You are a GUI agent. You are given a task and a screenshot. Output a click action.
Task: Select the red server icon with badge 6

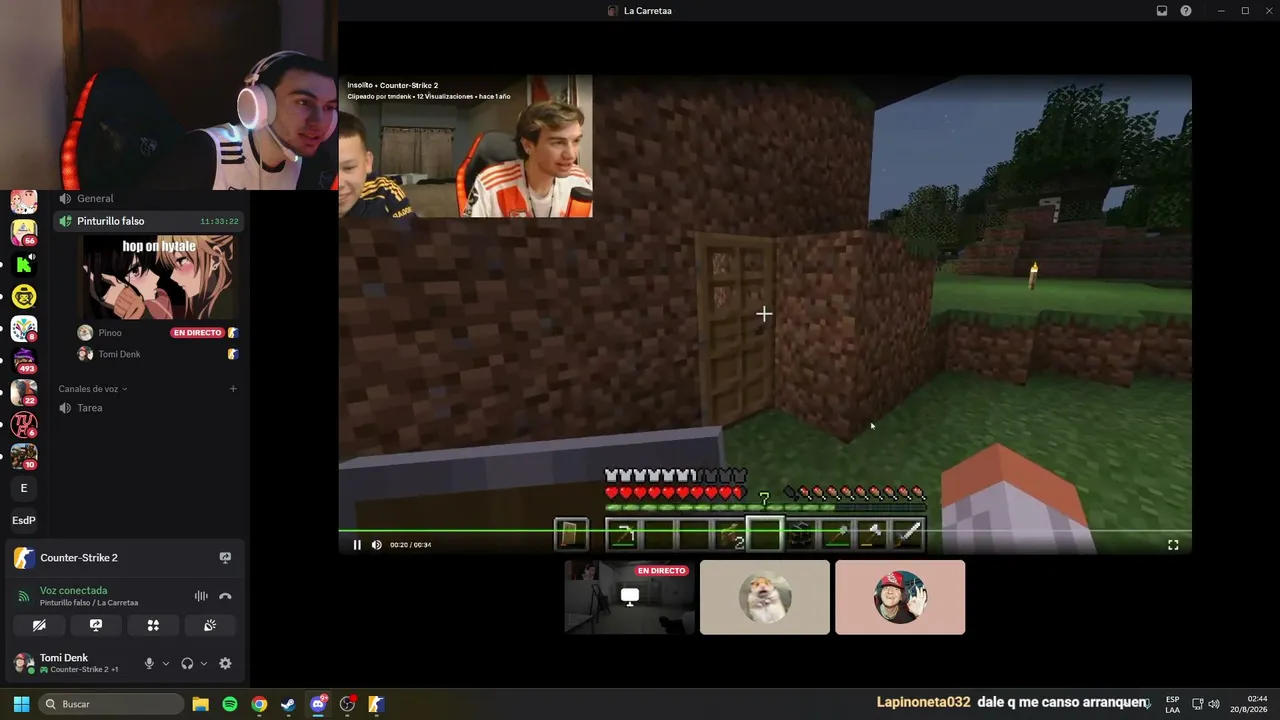click(24, 425)
